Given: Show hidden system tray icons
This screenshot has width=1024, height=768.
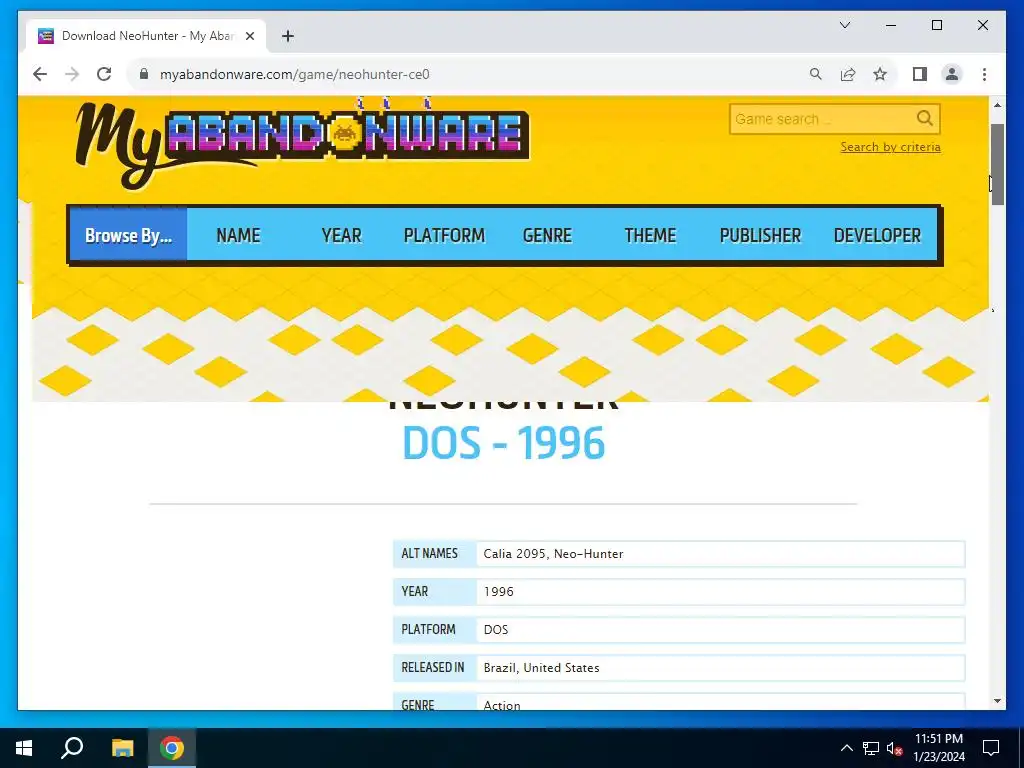Looking at the screenshot, I should (x=846, y=748).
